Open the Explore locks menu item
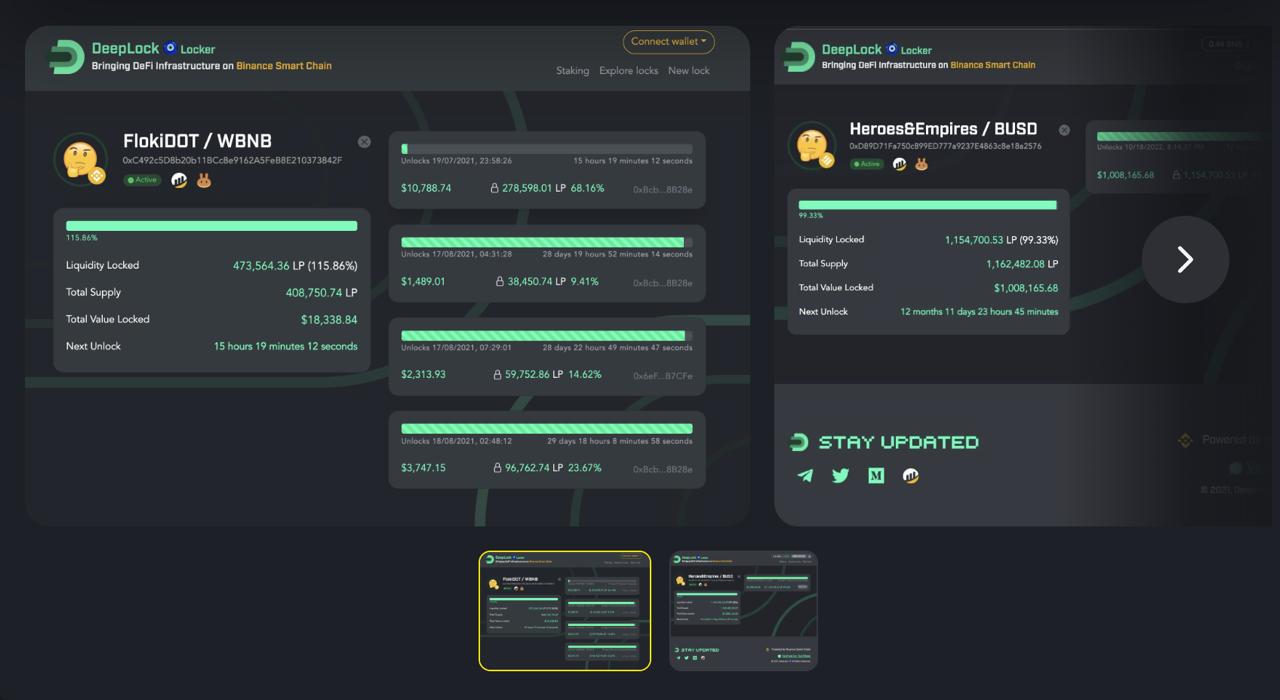Viewport: 1280px width, 700px height. point(628,71)
